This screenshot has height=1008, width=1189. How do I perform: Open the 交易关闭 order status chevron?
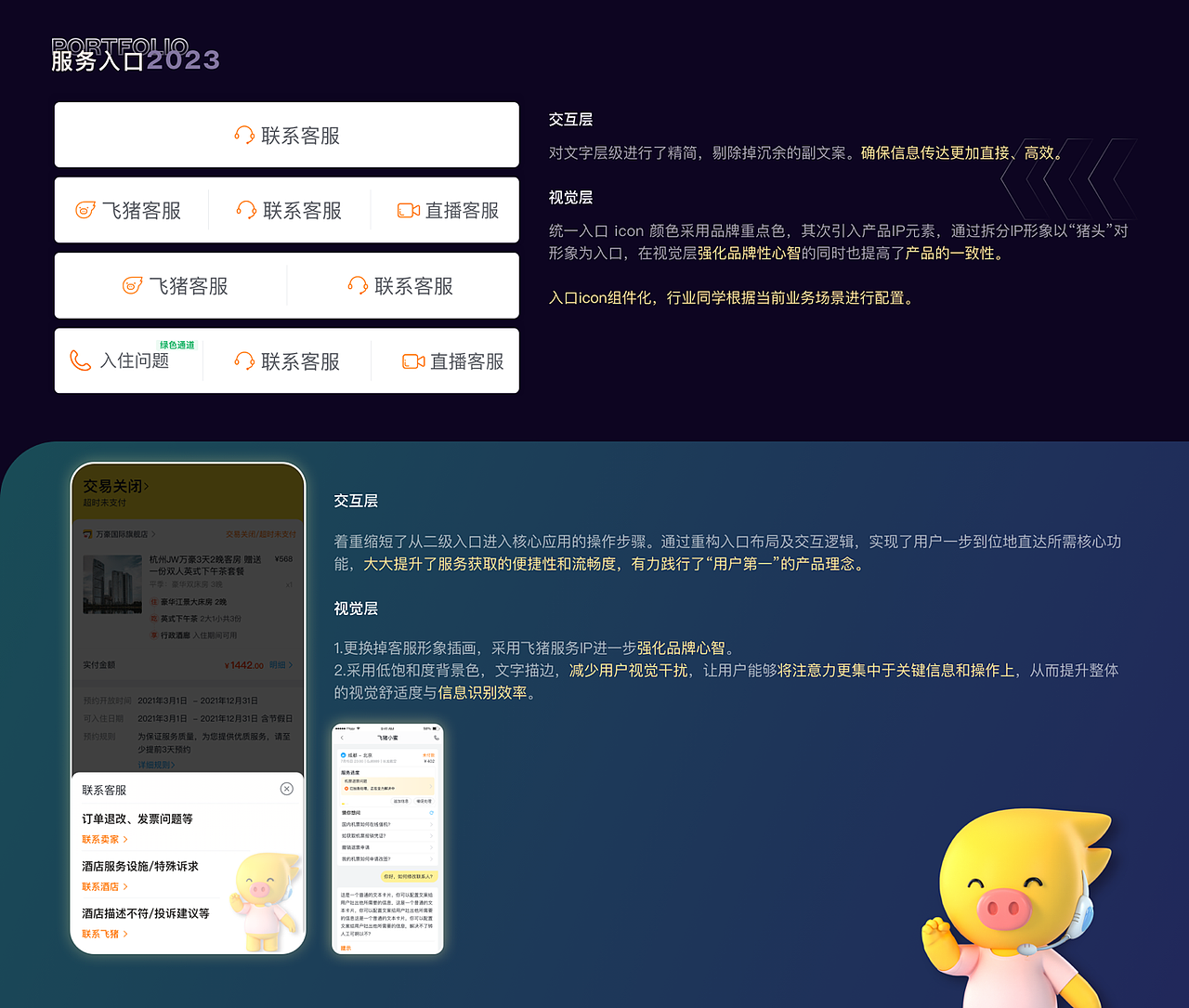148,486
